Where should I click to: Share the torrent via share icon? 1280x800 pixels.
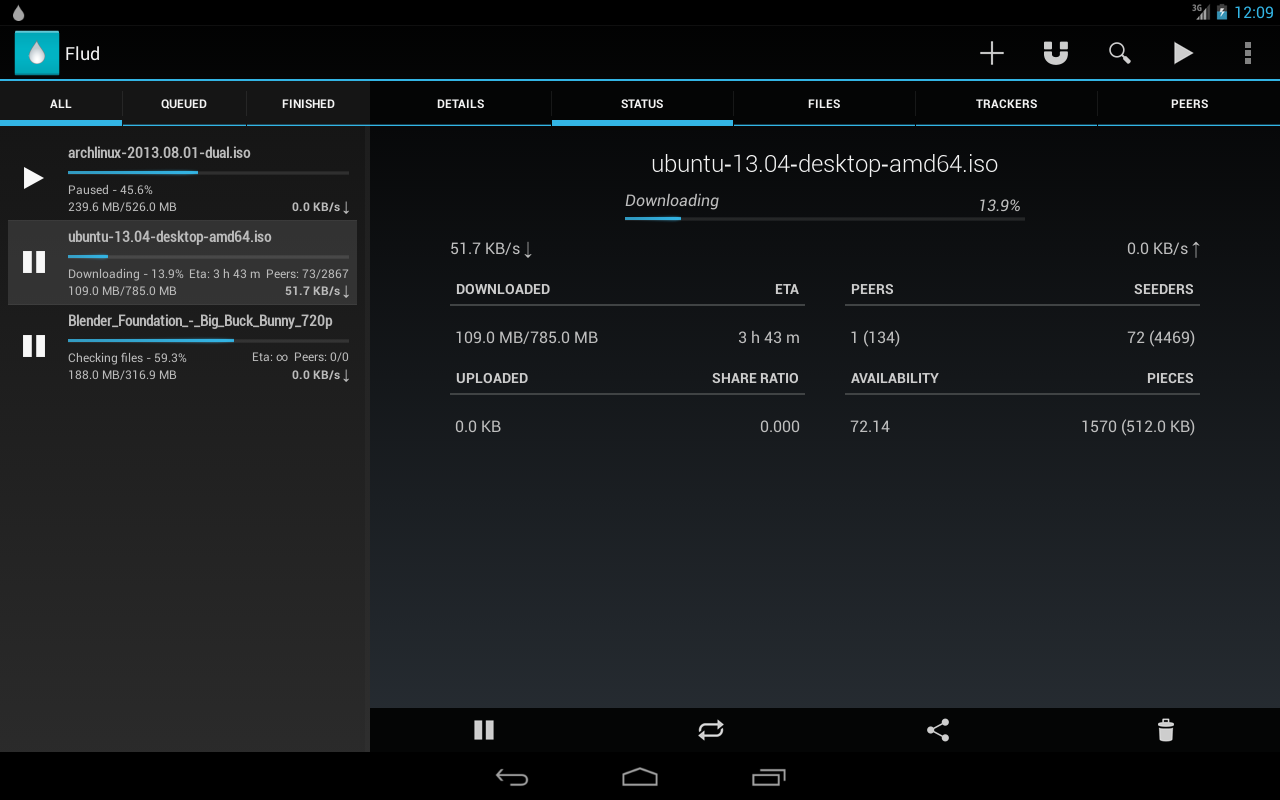click(938, 730)
